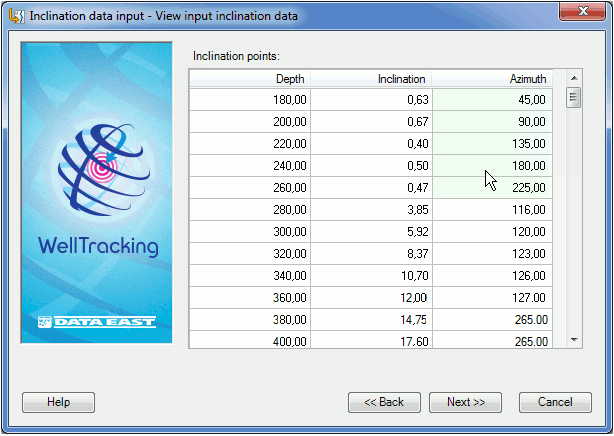Select inclination cell 3,85
Screen dimensions: 614x436
pyautogui.click(x=371, y=209)
